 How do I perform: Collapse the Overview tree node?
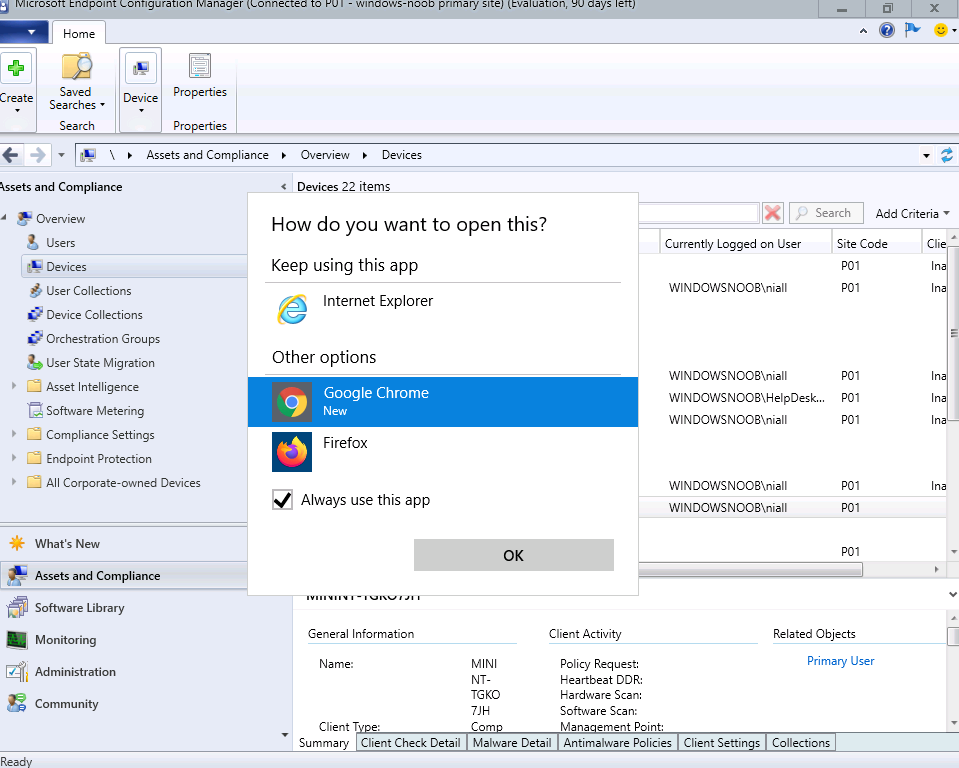pos(4,218)
